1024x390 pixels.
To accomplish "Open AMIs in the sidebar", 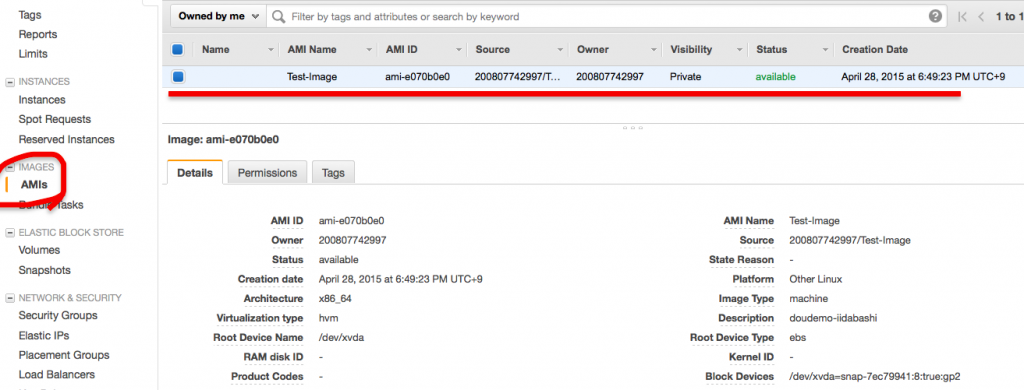I will pos(34,185).
